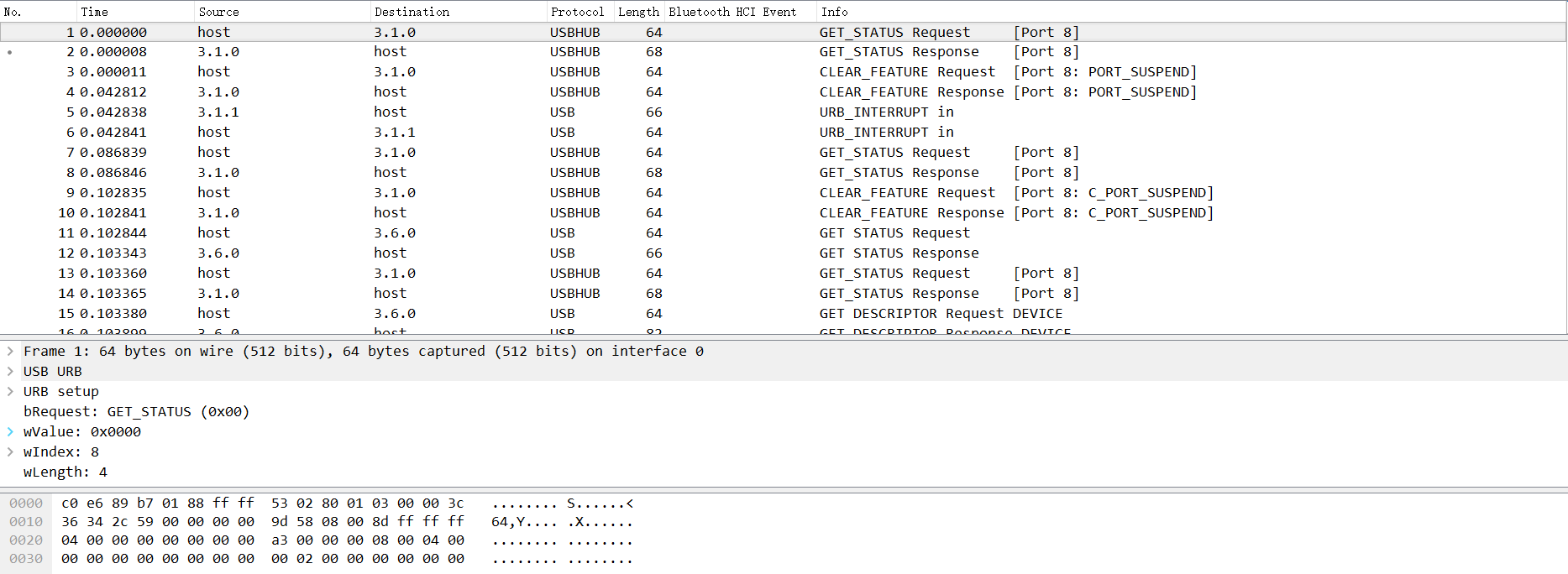The height and width of the screenshot is (574, 1568).
Task: Expand the URB setup section
Action: (10, 392)
